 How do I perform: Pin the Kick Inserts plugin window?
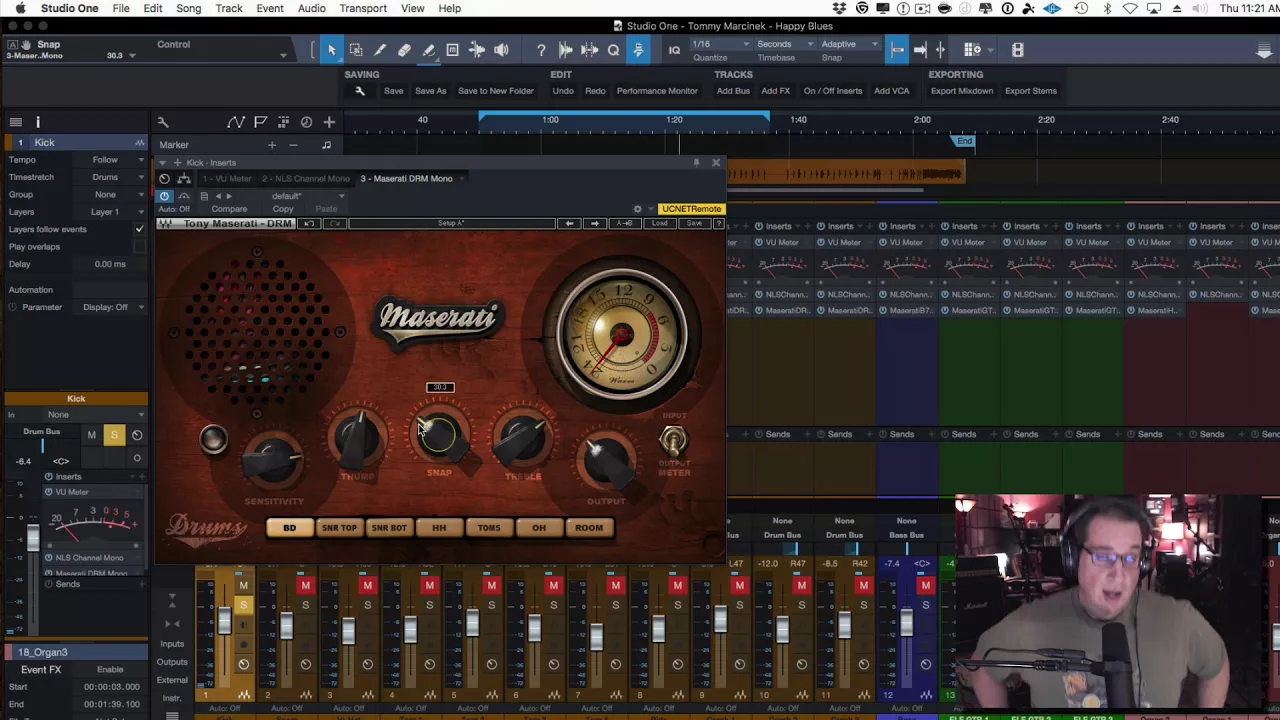tap(696, 162)
